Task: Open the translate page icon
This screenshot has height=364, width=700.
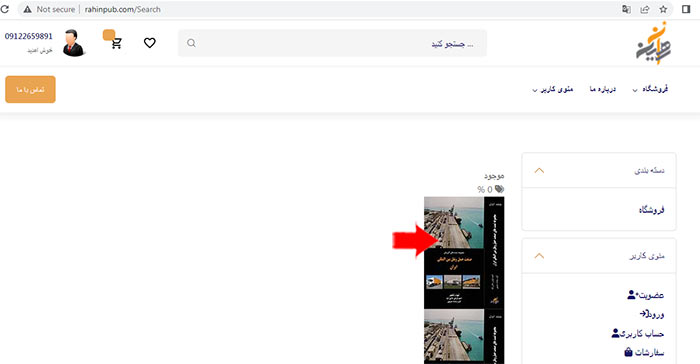Action: [x=626, y=9]
